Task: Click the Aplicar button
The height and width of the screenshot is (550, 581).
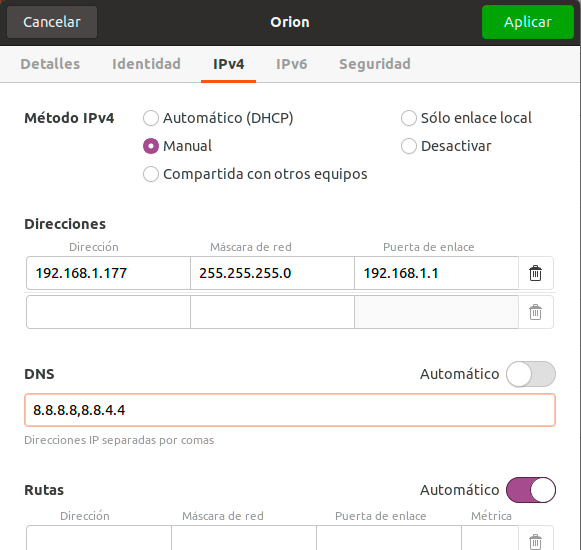Action: coord(528,22)
